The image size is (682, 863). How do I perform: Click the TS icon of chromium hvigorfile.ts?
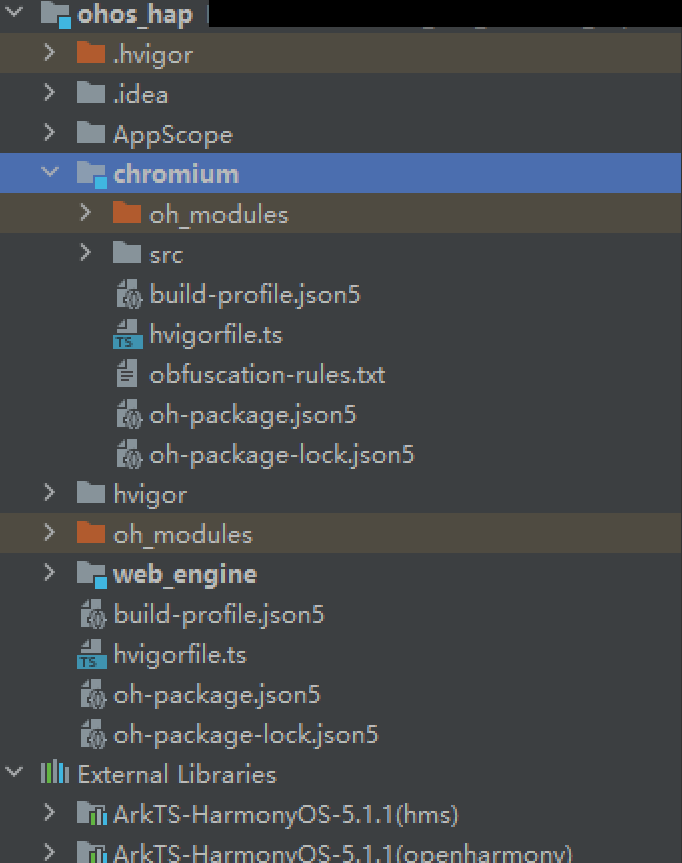[127, 336]
